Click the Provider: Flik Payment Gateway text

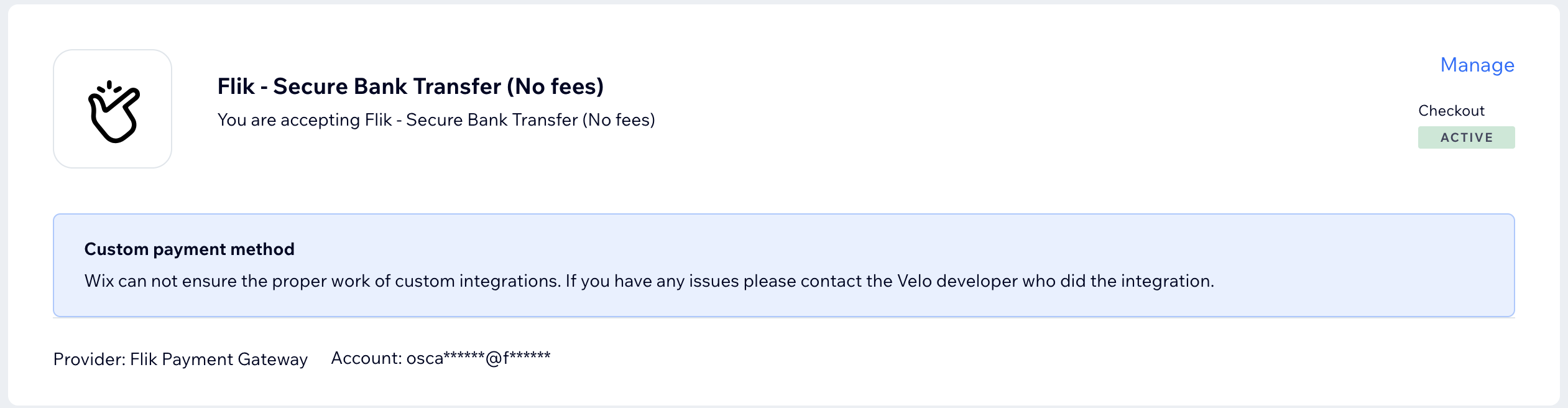(180, 359)
